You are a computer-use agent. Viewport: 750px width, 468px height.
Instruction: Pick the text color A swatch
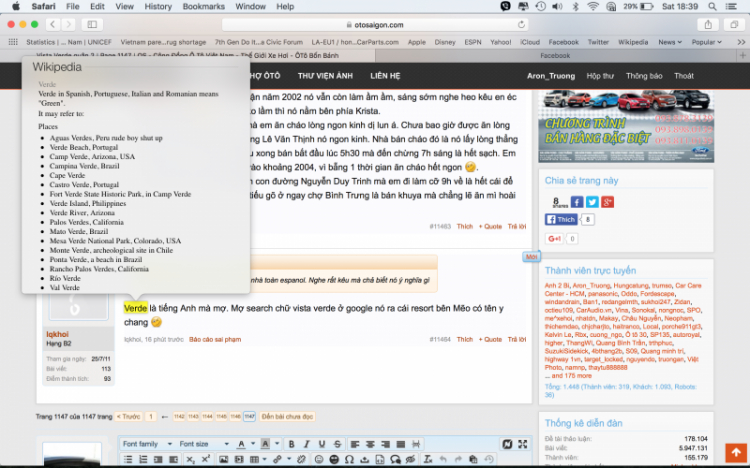tap(241, 444)
